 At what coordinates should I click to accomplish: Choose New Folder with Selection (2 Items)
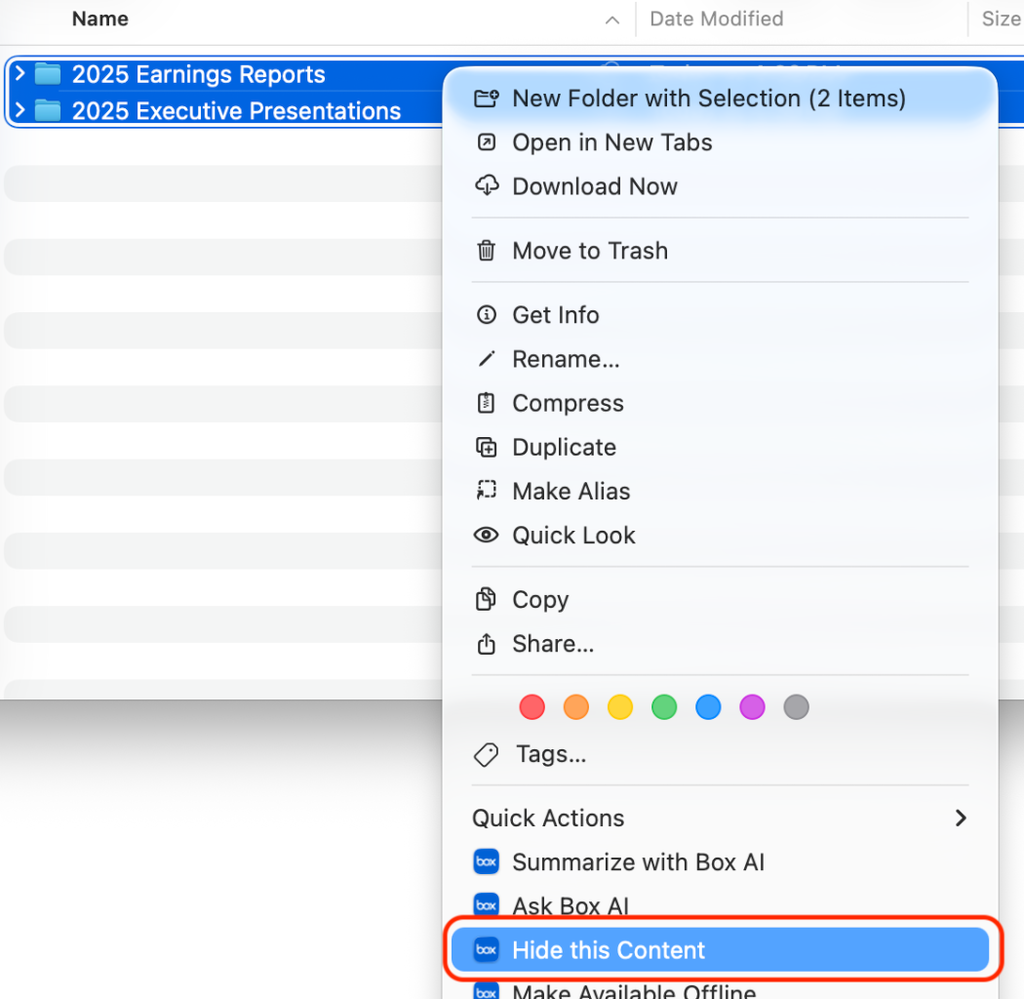[708, 98]
